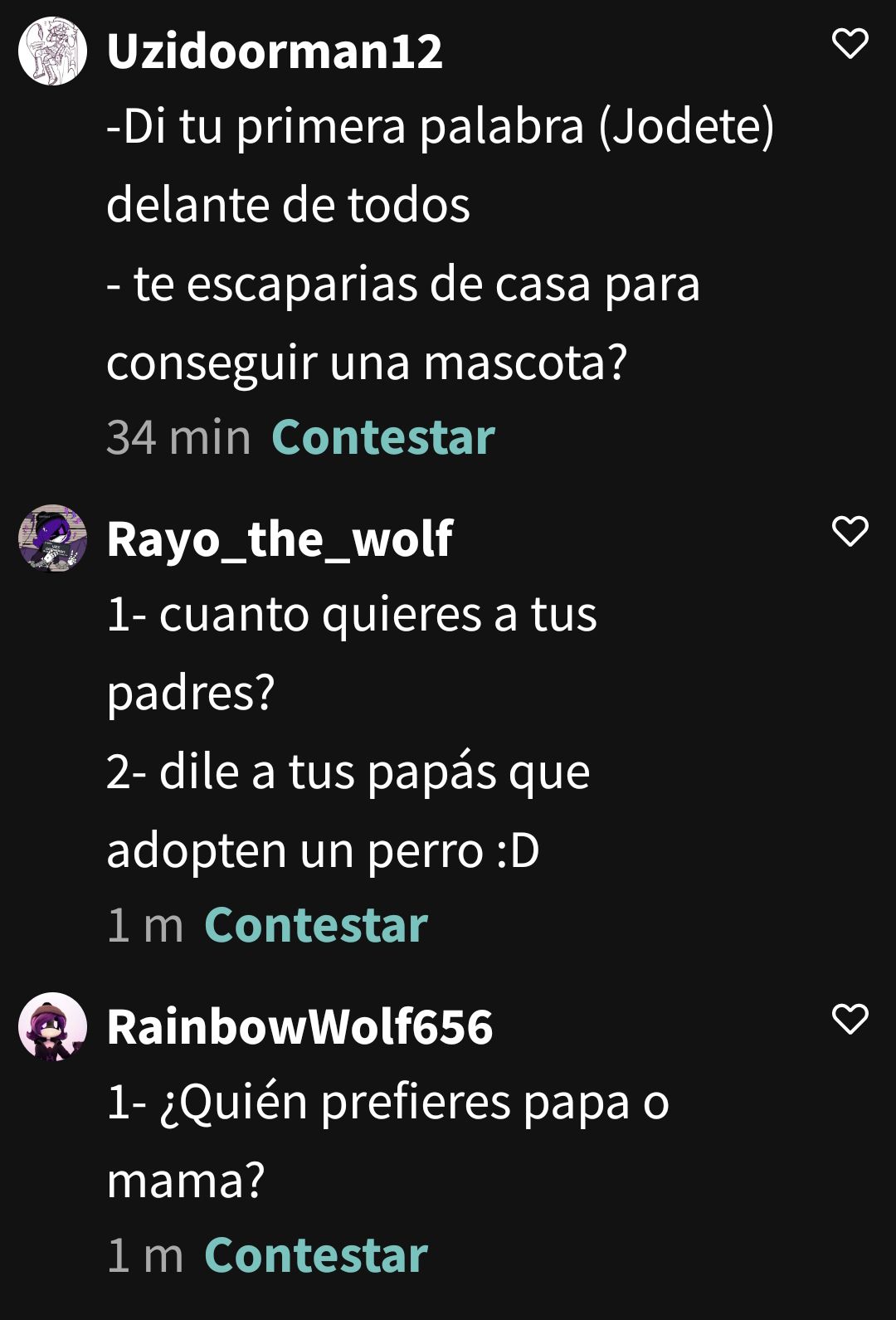Image resolution: width=896 pixels, height=1320 pixels.
Task: Open RainbowWolf656's avatar image
Action: tap(53, 1026)
